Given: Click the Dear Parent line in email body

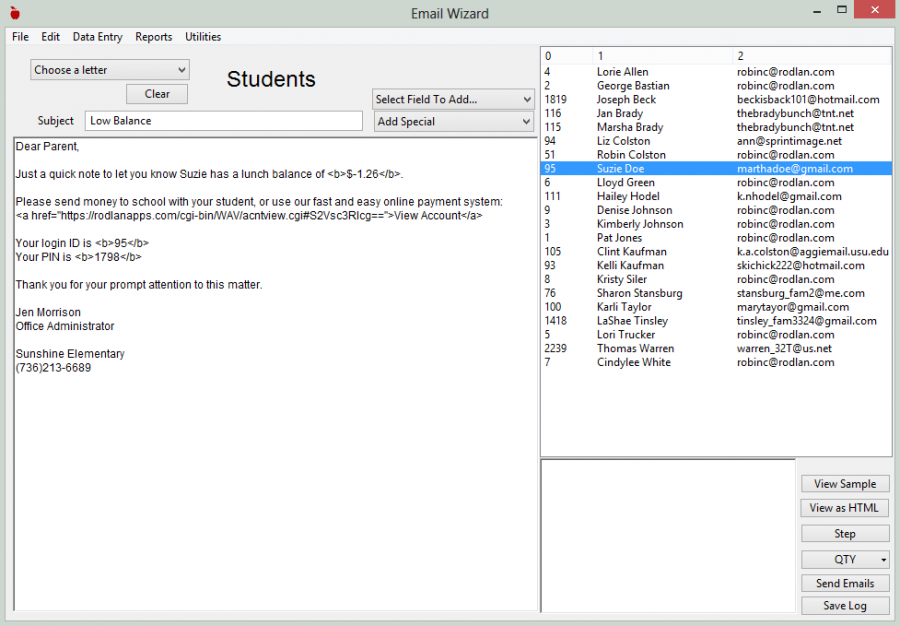Looking at the screenshot, I should coord(47,146).
